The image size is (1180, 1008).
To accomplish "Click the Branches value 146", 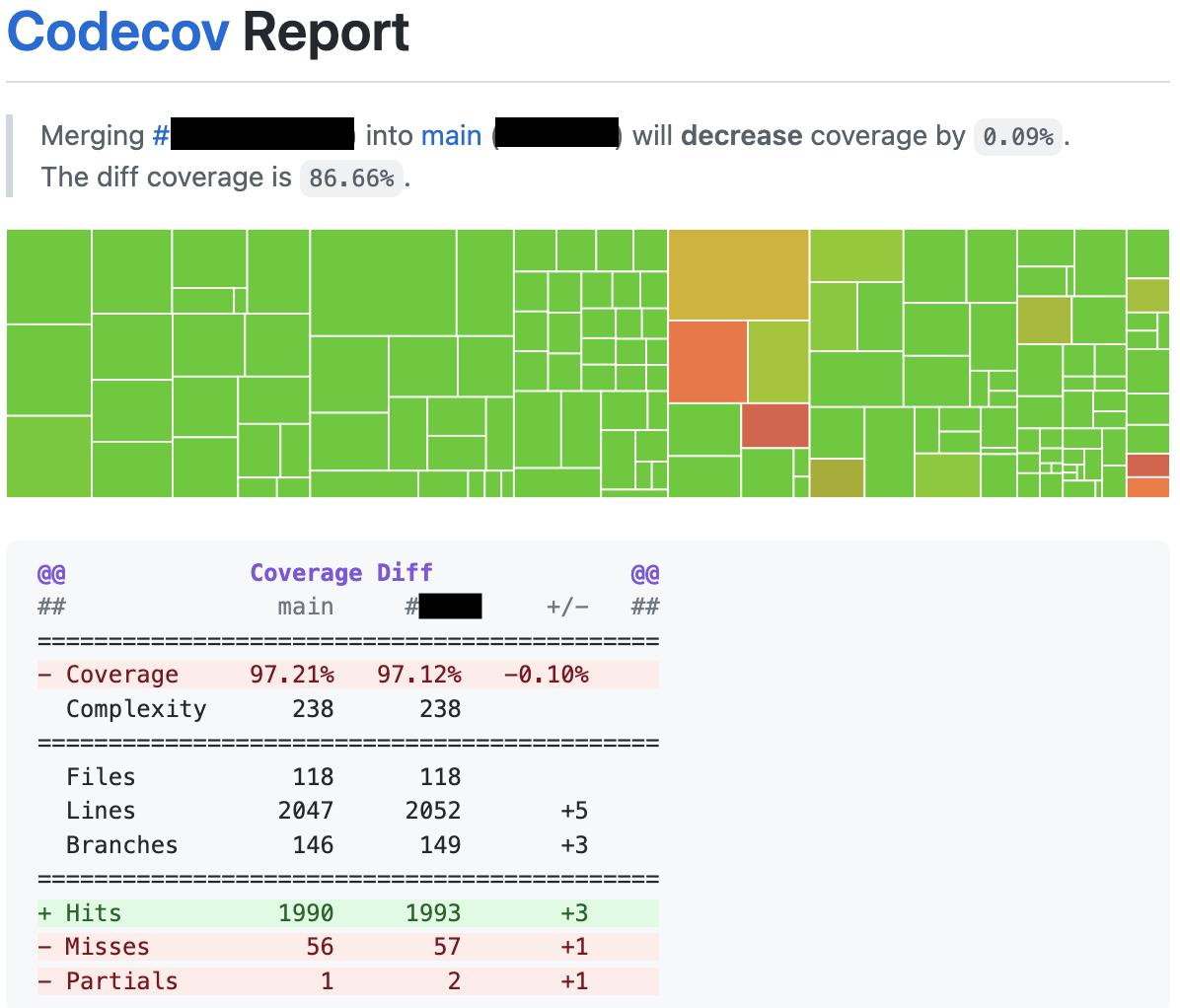I will point(313,844).
